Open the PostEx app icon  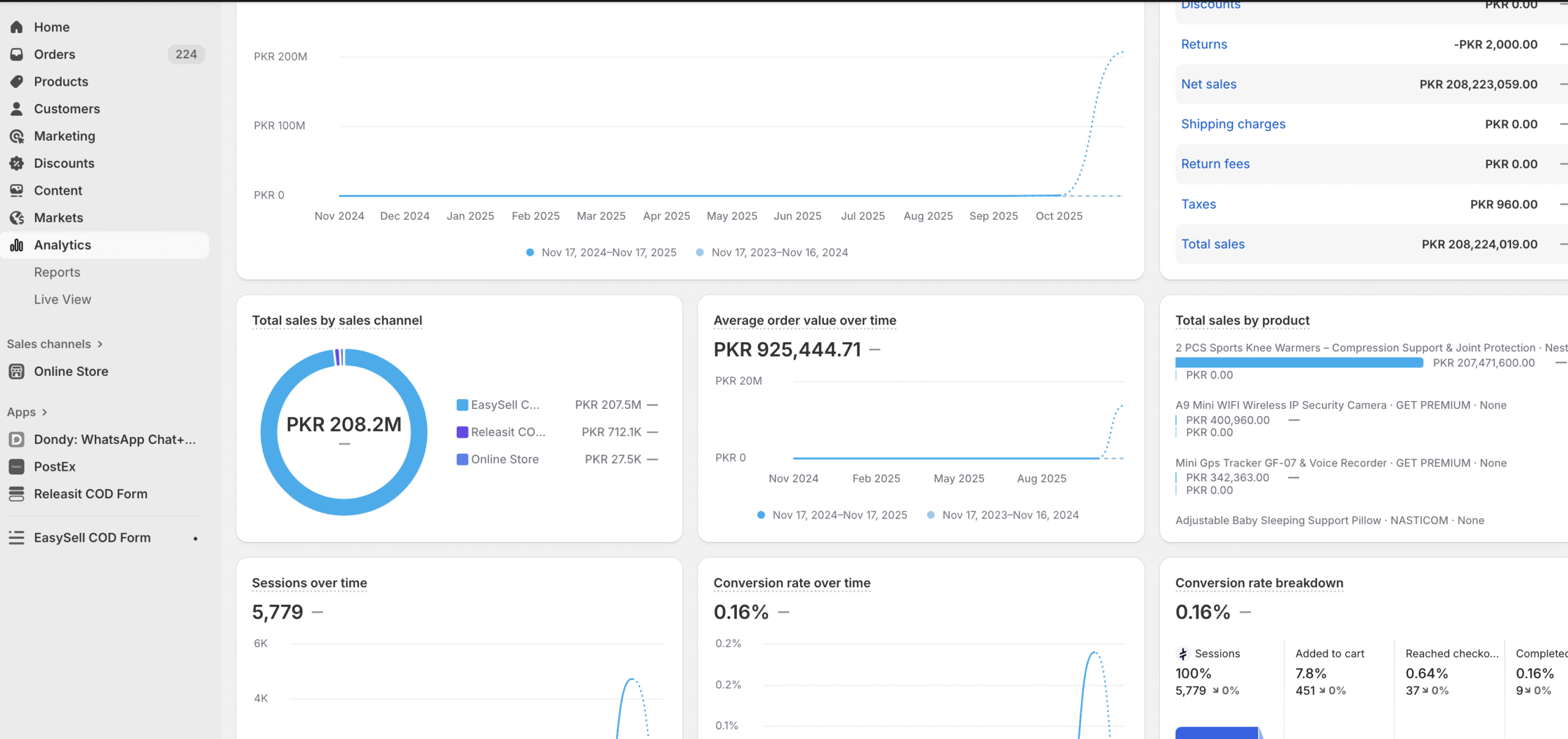tap(17, 467)
